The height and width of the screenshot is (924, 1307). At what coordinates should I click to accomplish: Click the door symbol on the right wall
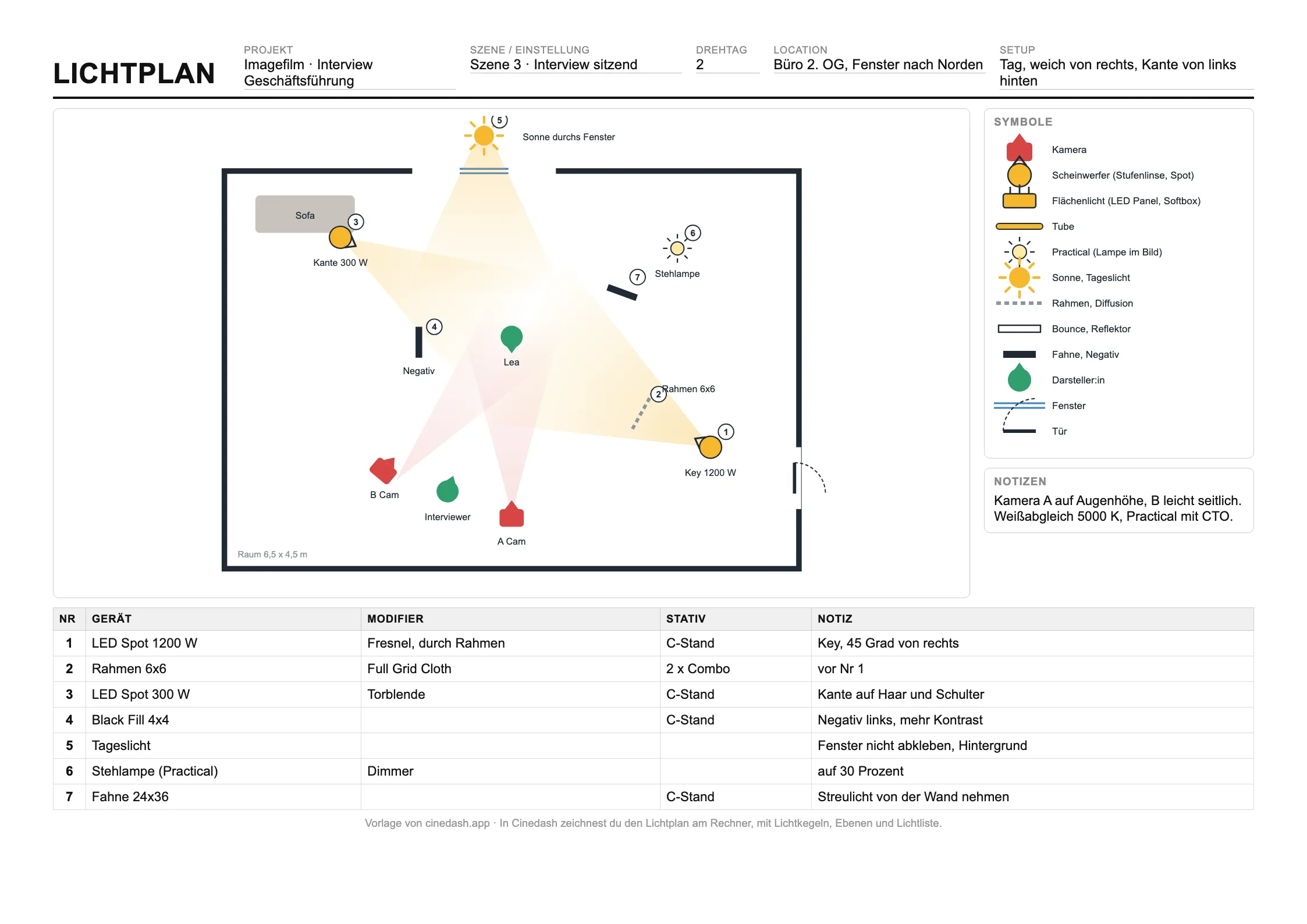point(809,478)
